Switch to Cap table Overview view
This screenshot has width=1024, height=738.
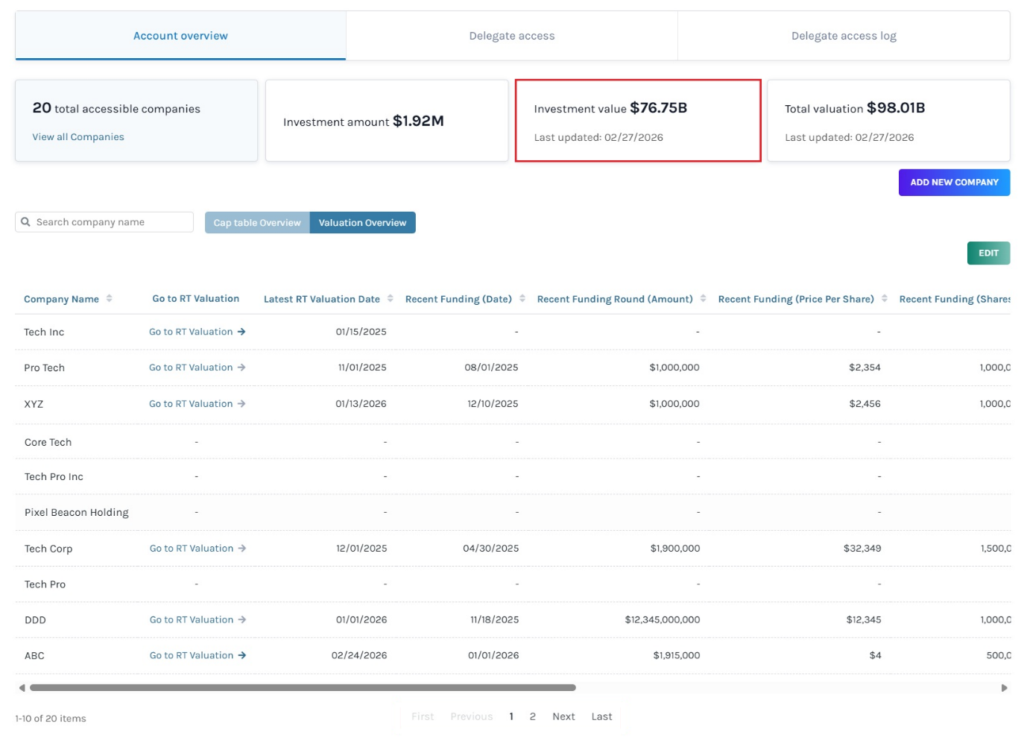[x=255, y=221]
